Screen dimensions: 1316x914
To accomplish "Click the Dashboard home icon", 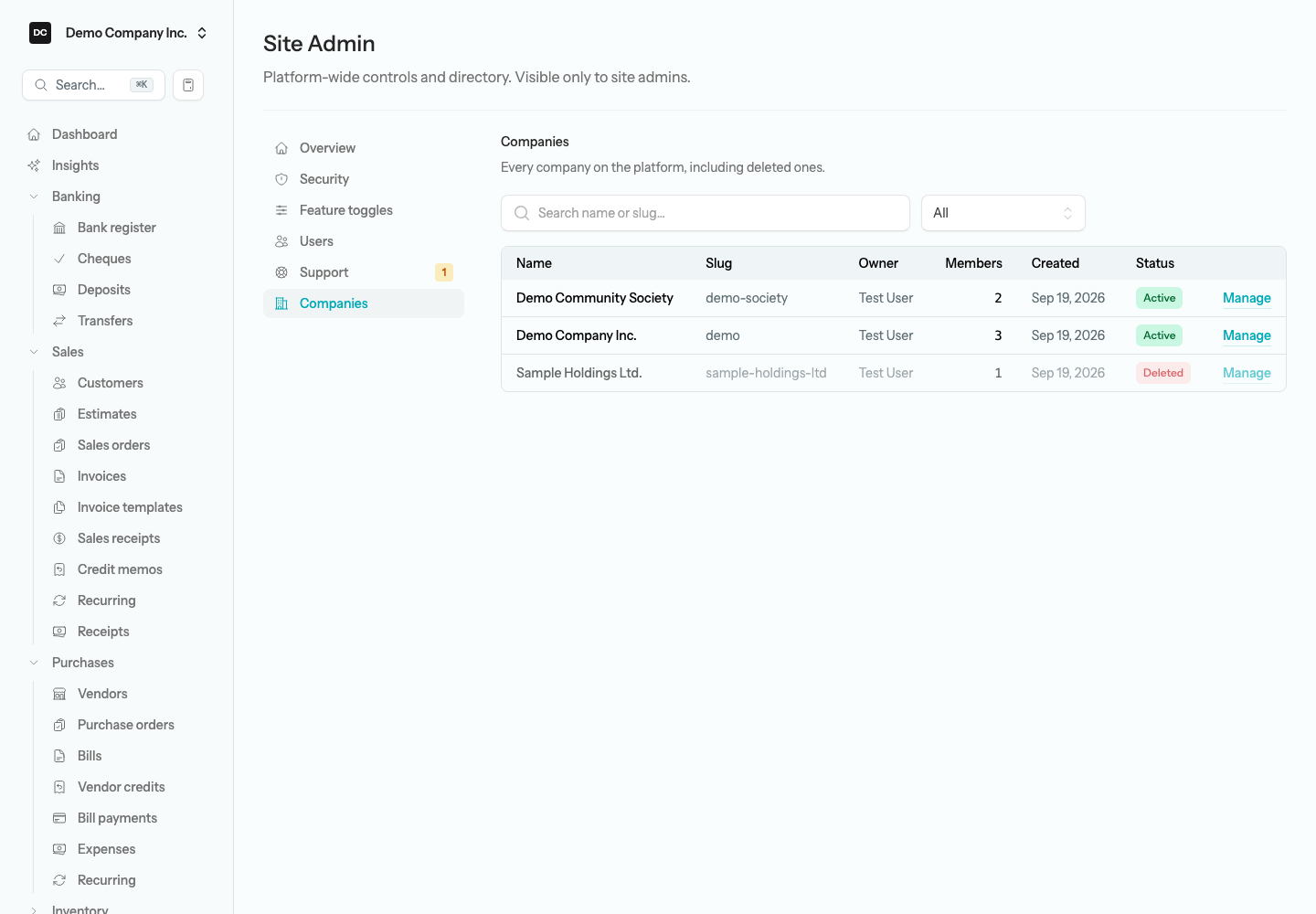I will click(x=34, y=134).
